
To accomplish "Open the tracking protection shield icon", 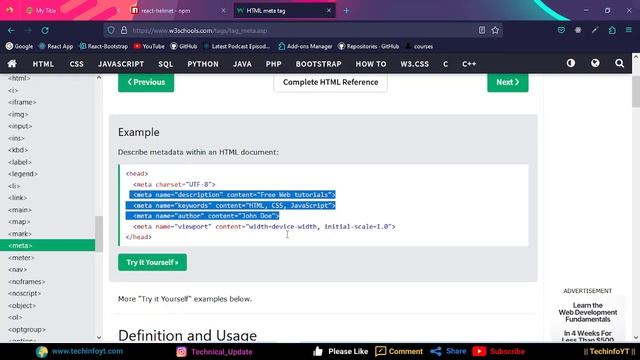I will coord(111,30).
